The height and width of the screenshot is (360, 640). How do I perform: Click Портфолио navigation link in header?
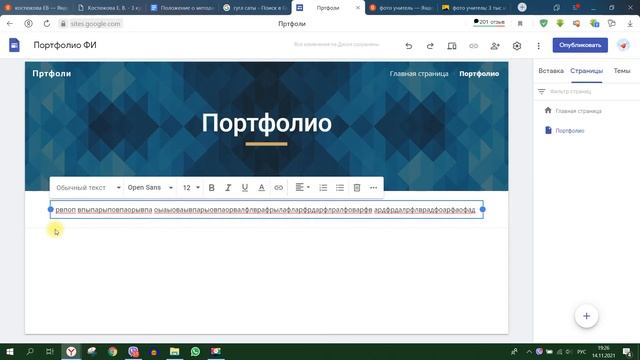(x=479, y=73)
